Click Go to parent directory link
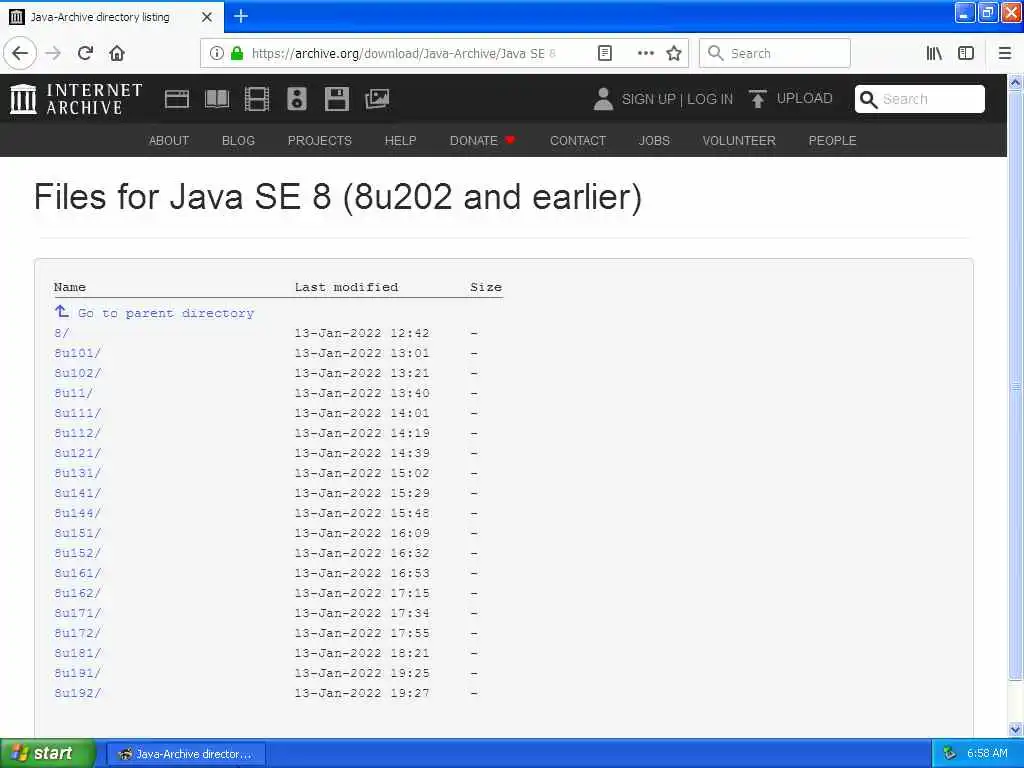 [155, 313]
